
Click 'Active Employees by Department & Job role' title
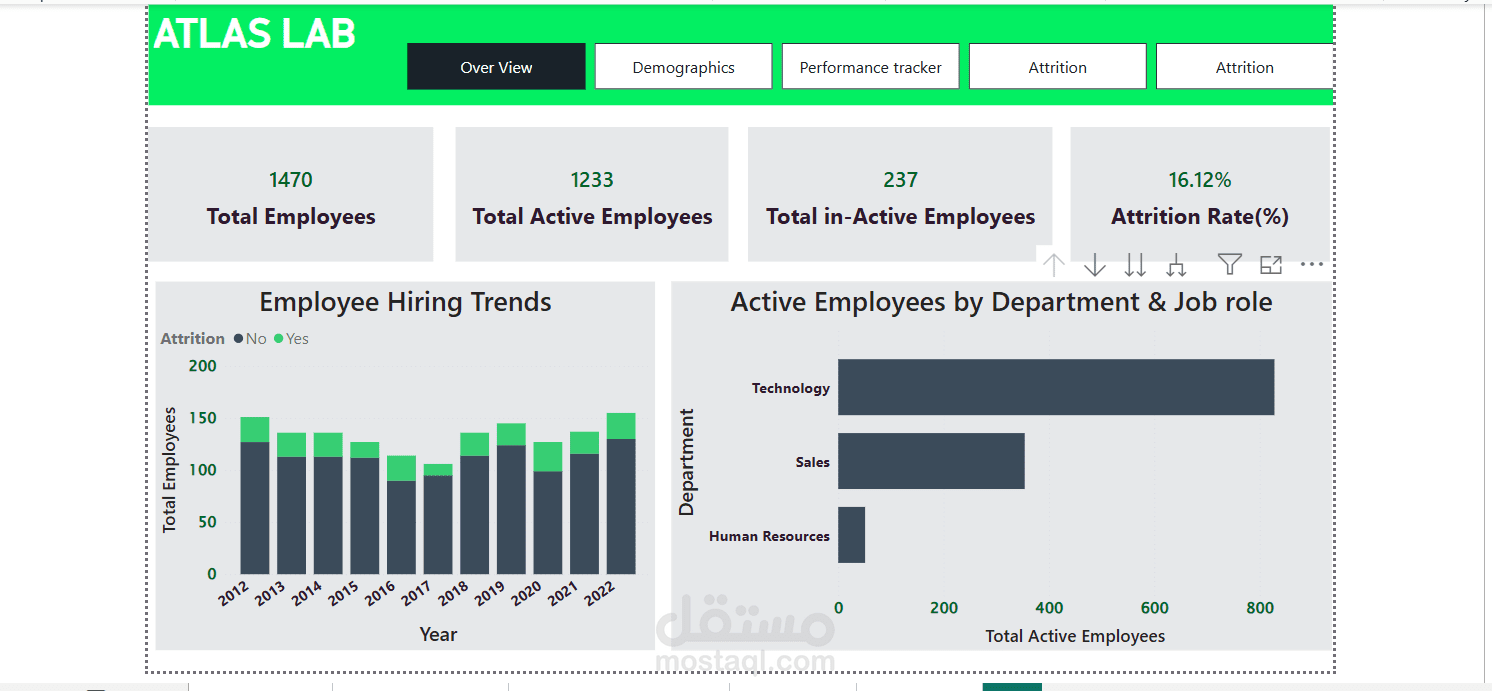click(x=1001, y=302)
